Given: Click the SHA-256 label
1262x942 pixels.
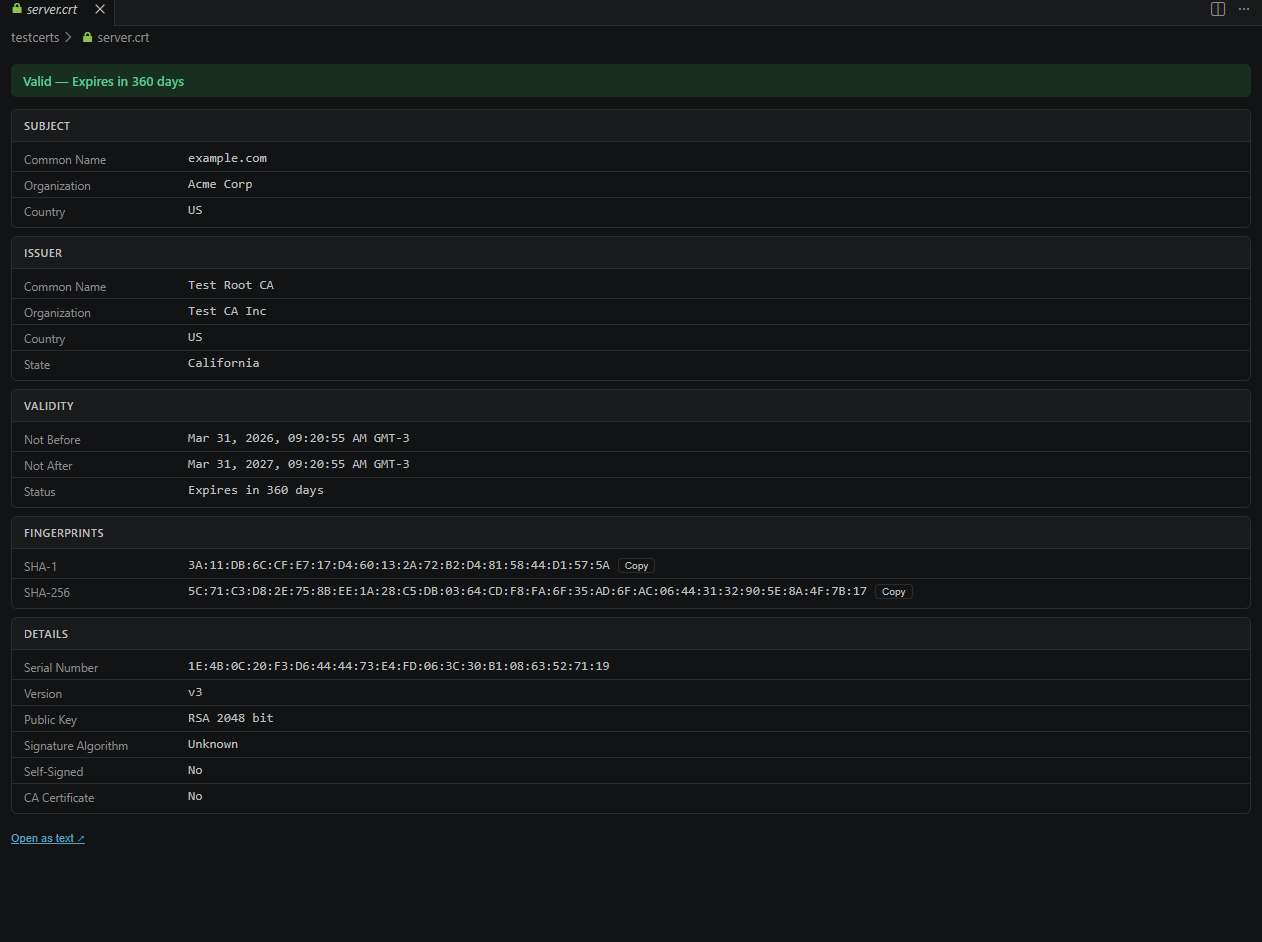Looking at the screenshot, I should pos(47,593).
